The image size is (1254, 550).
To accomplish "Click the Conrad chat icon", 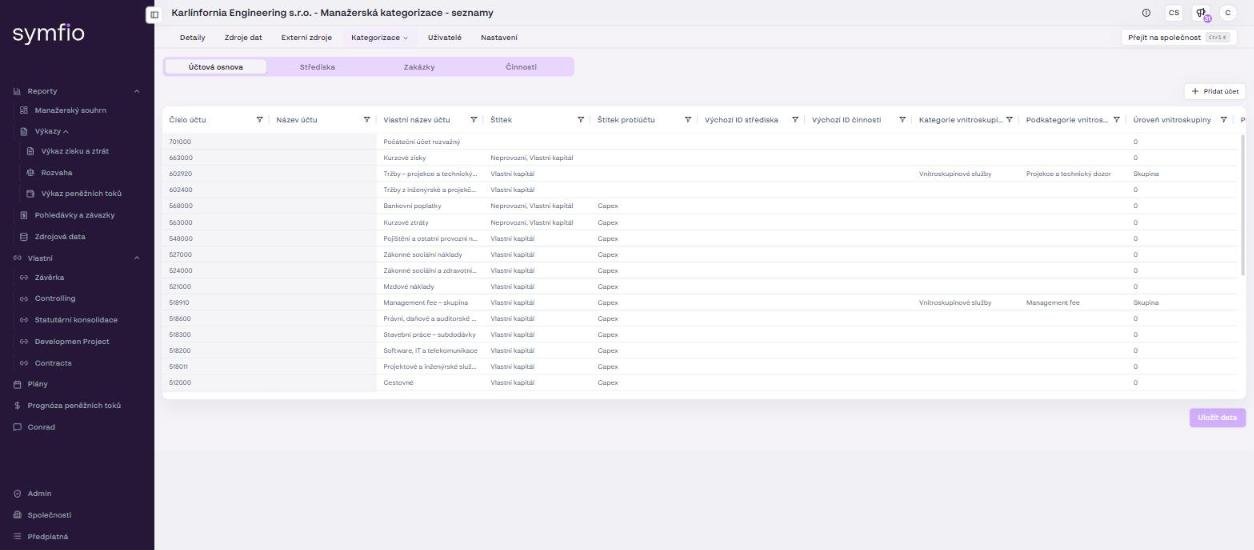I will (17, 427).
